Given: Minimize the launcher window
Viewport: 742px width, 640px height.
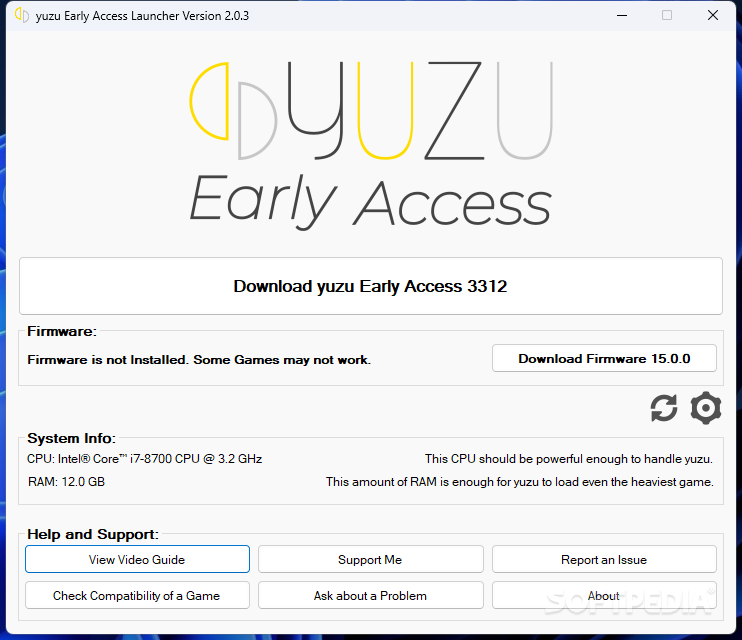Looking at the screenshot, I should coord(622,15).
